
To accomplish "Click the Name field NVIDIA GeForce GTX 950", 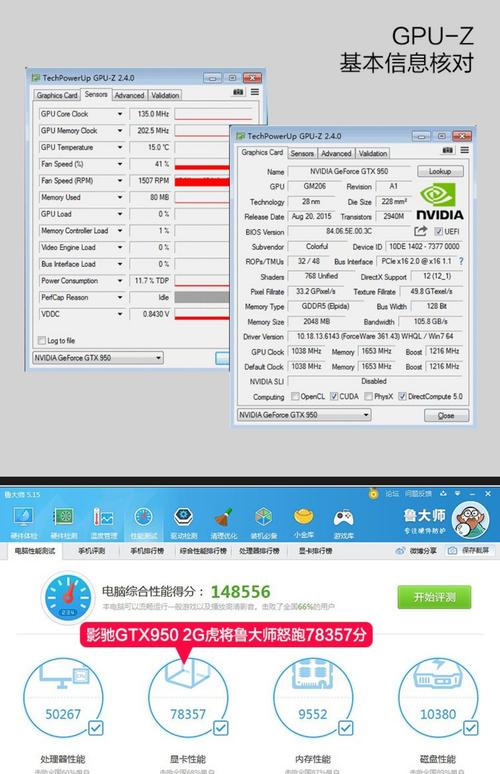I will (x=349, y=171).
